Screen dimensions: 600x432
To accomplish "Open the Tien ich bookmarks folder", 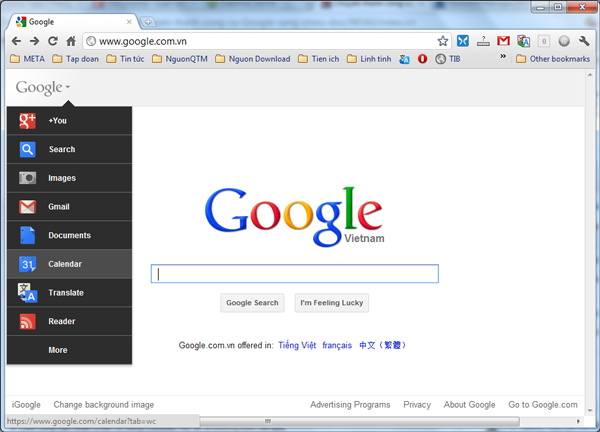I will click(319, 59).
